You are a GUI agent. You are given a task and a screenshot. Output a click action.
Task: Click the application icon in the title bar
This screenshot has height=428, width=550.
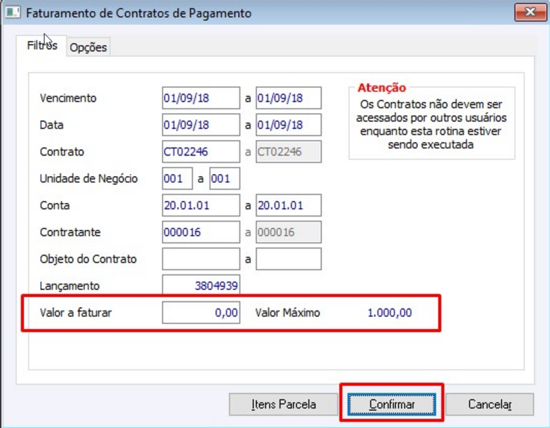(13, 13)
